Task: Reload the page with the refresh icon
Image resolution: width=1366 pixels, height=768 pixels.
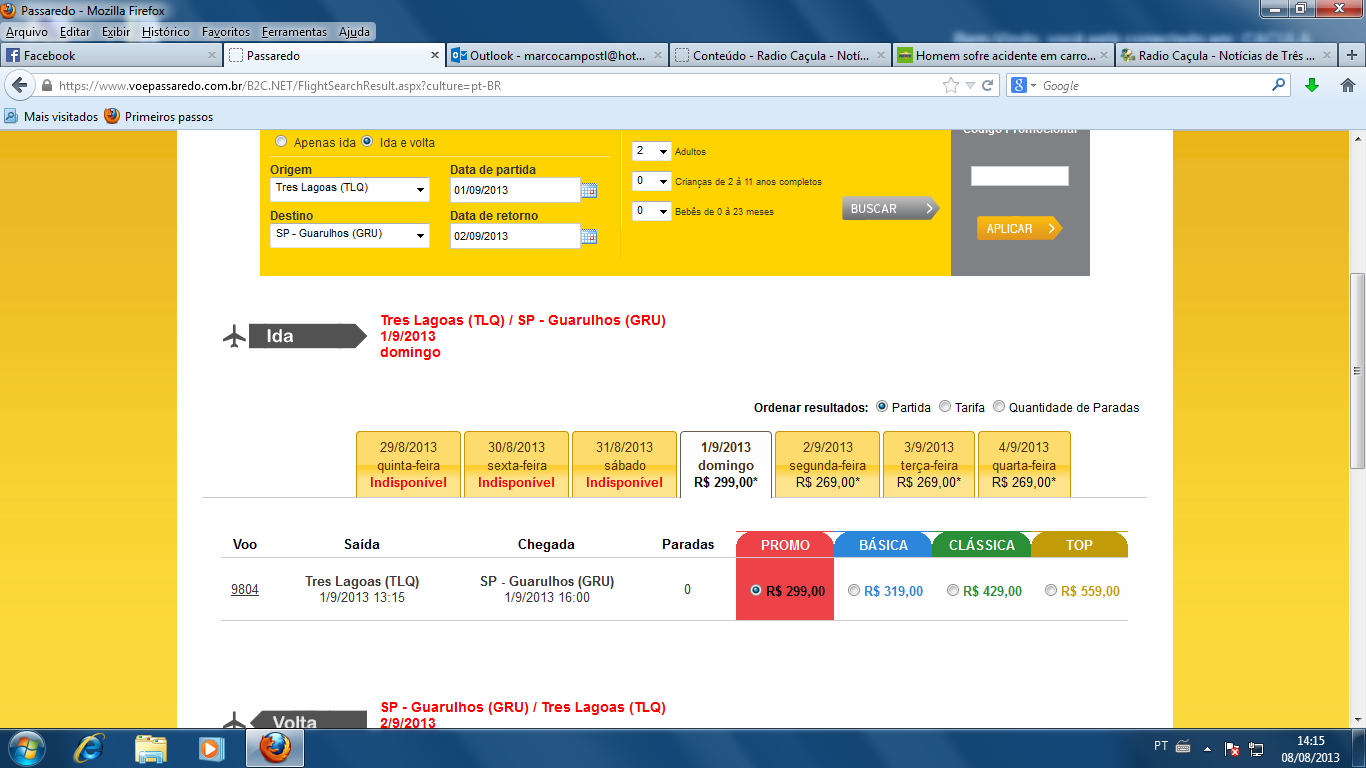Action: tap(987, 86)
